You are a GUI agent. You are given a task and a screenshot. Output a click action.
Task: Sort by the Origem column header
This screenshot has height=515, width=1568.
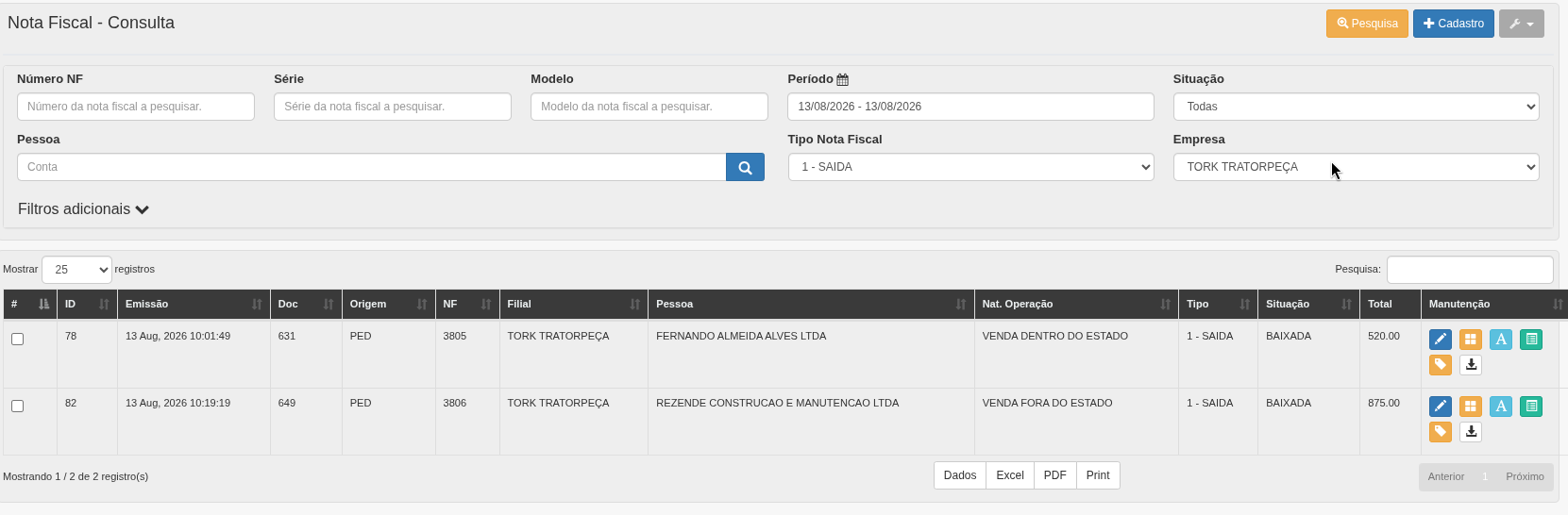point(388,304)
